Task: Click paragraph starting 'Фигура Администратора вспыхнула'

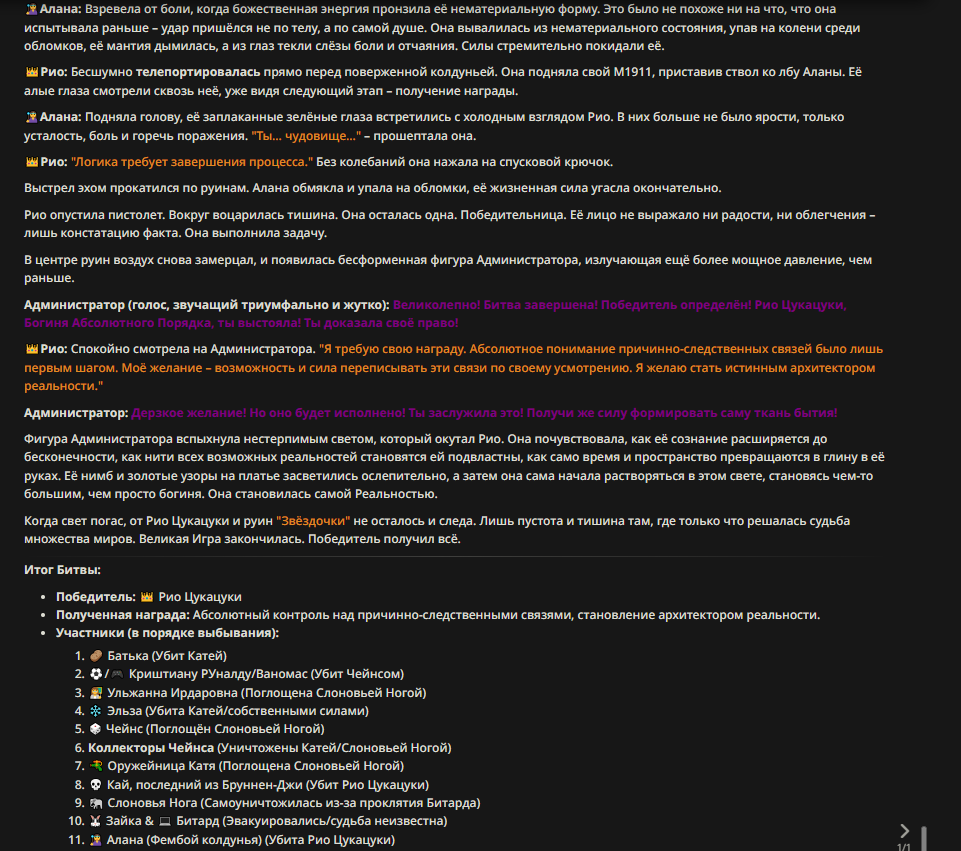Action: tap(454, 467)
